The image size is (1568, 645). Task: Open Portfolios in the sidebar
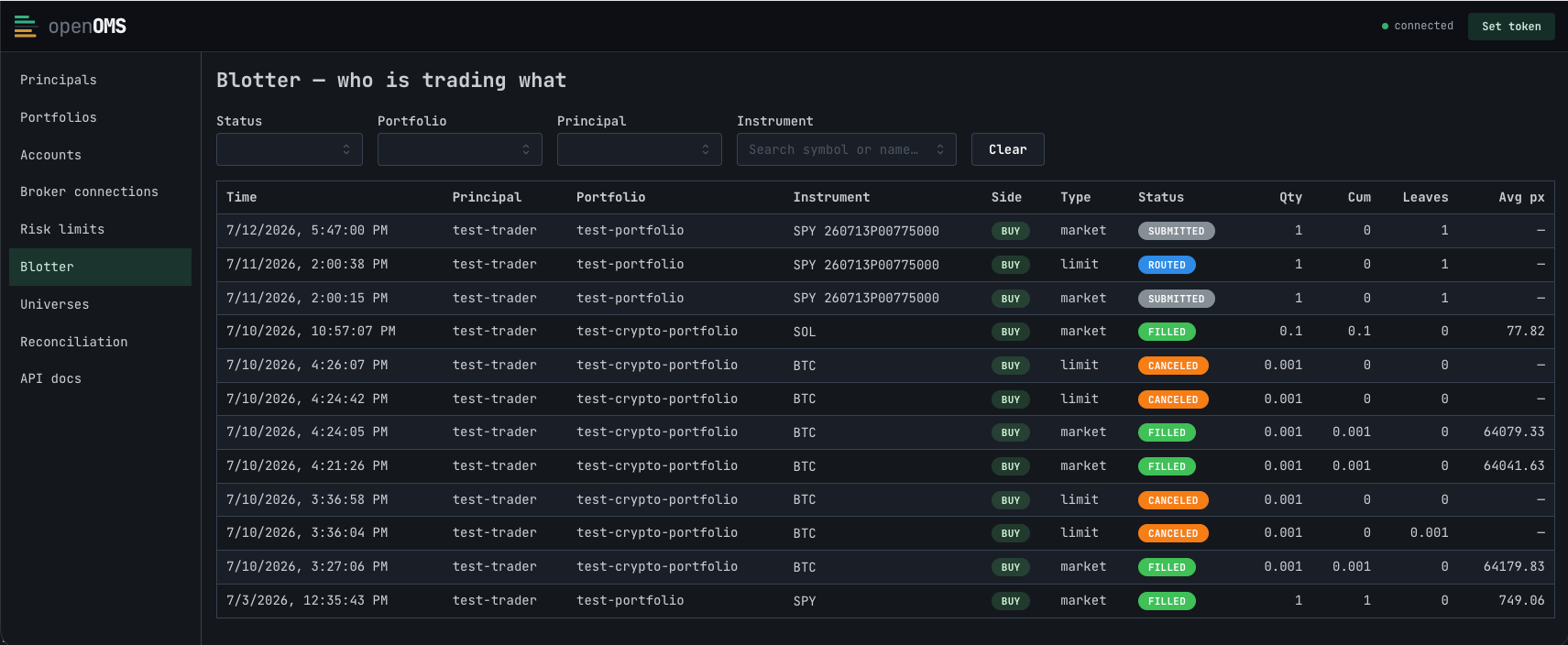click(101, 117)
